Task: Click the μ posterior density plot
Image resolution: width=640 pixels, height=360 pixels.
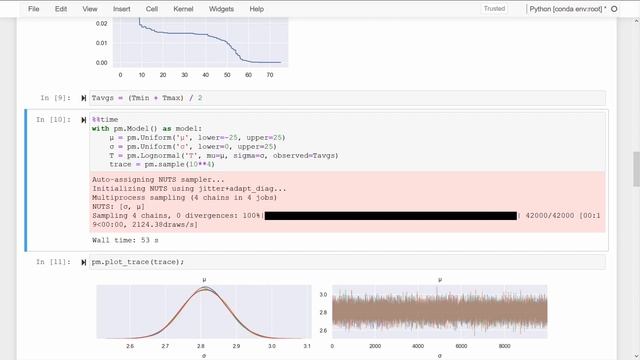Action: [x=204, y=311]
